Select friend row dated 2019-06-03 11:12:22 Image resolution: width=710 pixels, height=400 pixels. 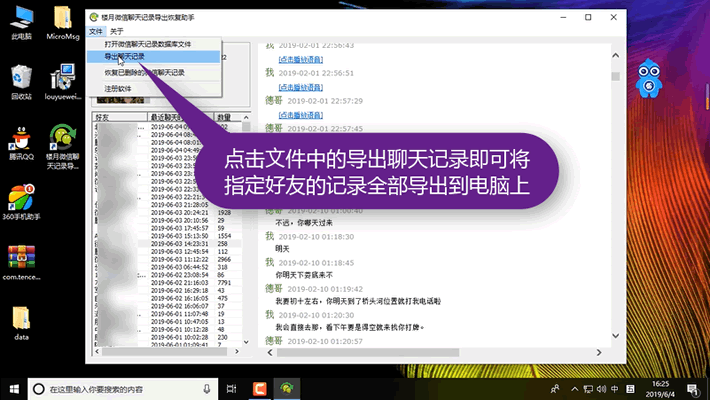coord(168,260)
